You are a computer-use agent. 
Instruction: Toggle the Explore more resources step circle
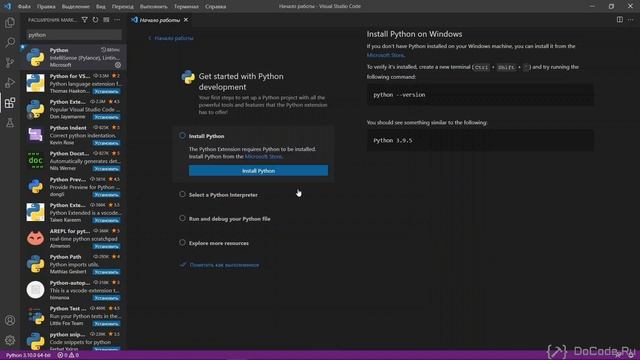[x=182, y=242]
